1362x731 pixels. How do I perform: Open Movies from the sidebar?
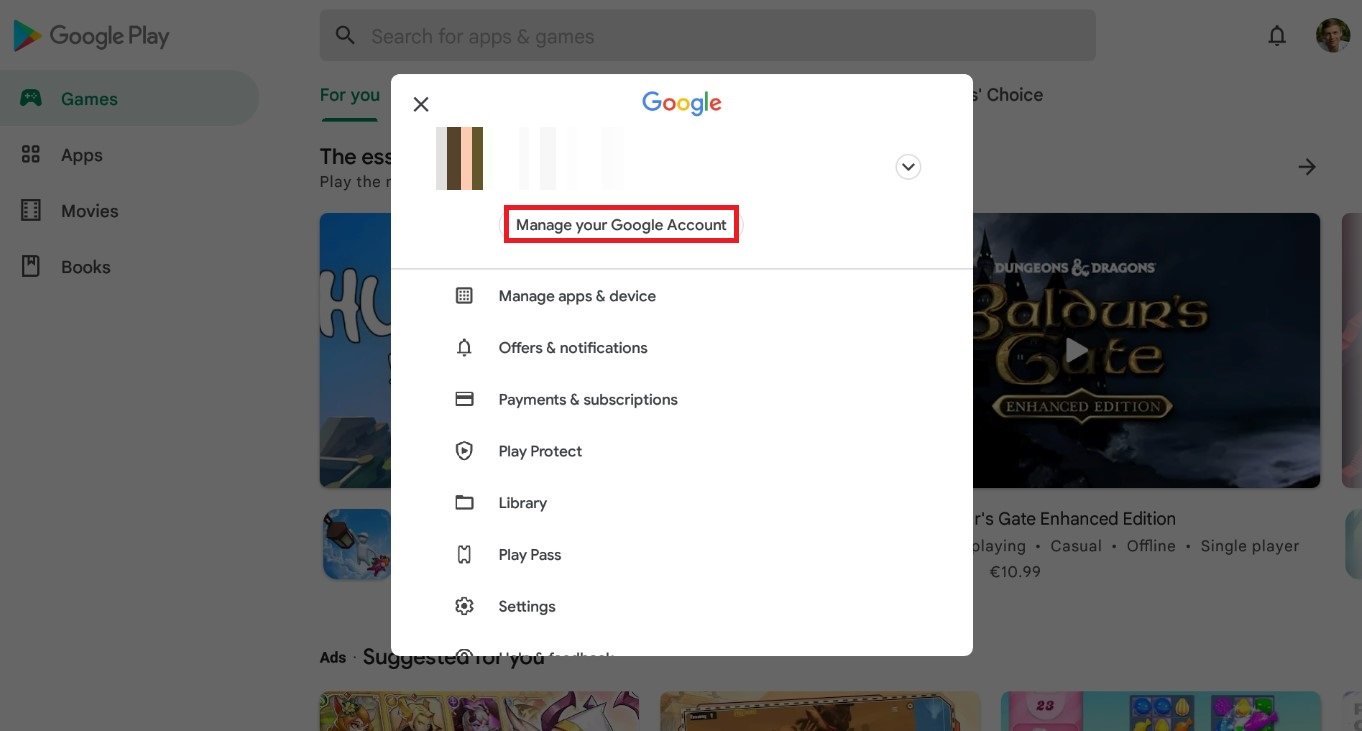89,211
